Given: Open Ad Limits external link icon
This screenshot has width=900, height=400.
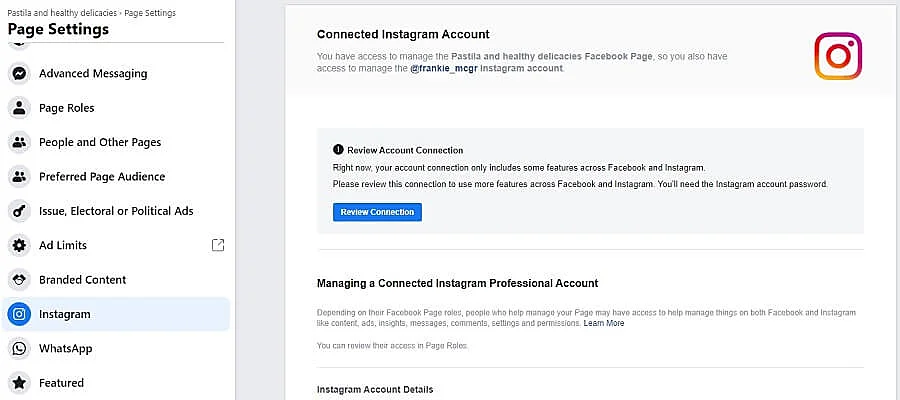Looking at the screenshot, I should pyautogui.click(x=219, y=245).
